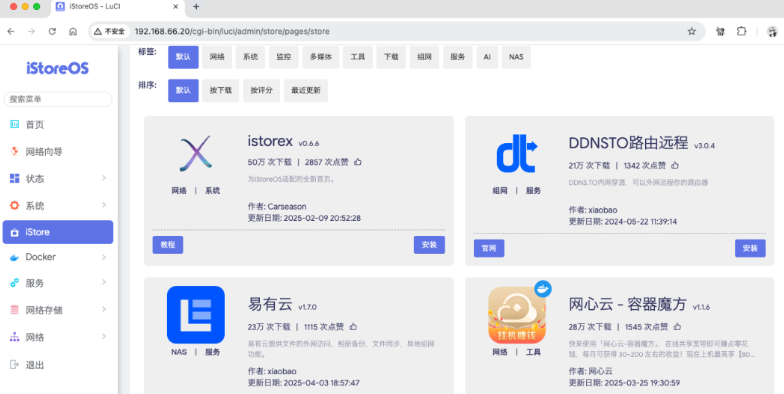The width and height of the screenshot is (784, 394).
Task: Like the DDNSTO app via thumbs-up icon
Action: point(674,165)
